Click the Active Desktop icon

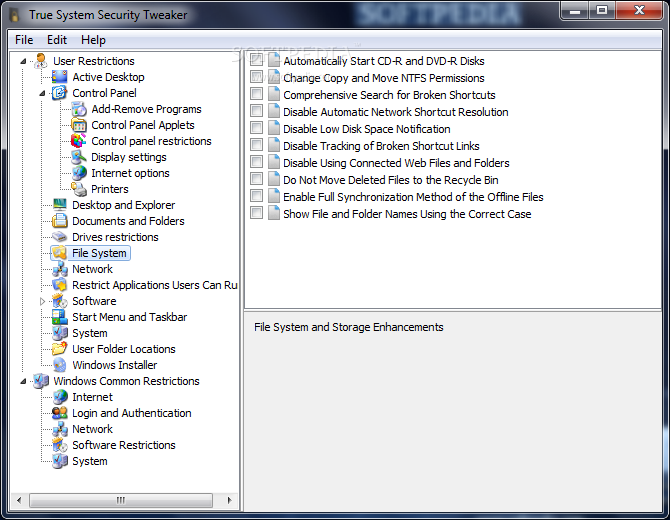click(59, 77)
